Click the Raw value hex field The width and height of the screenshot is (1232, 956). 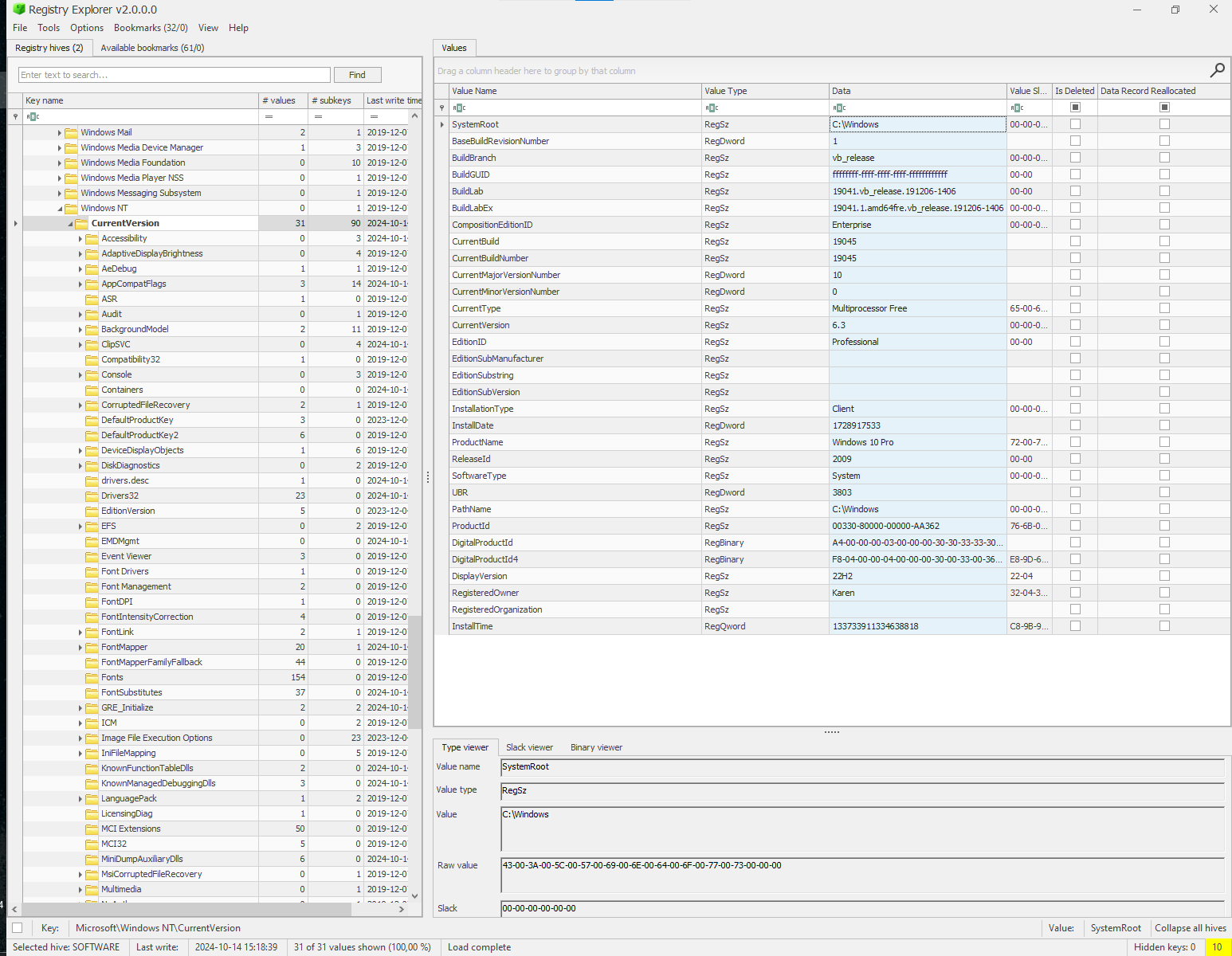pyautogui.click(x=862, y=875)
